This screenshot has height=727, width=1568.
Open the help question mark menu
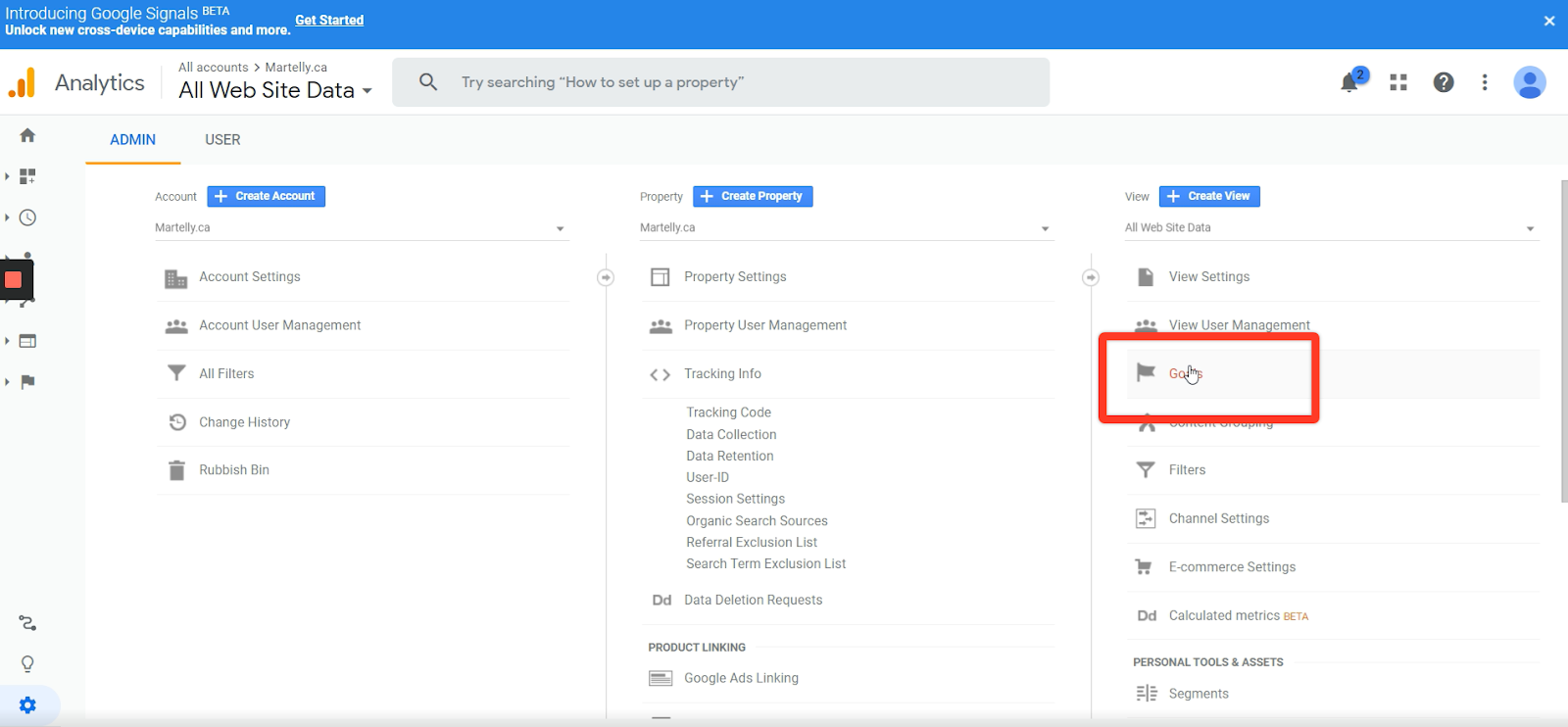[x=1444, y=82]
